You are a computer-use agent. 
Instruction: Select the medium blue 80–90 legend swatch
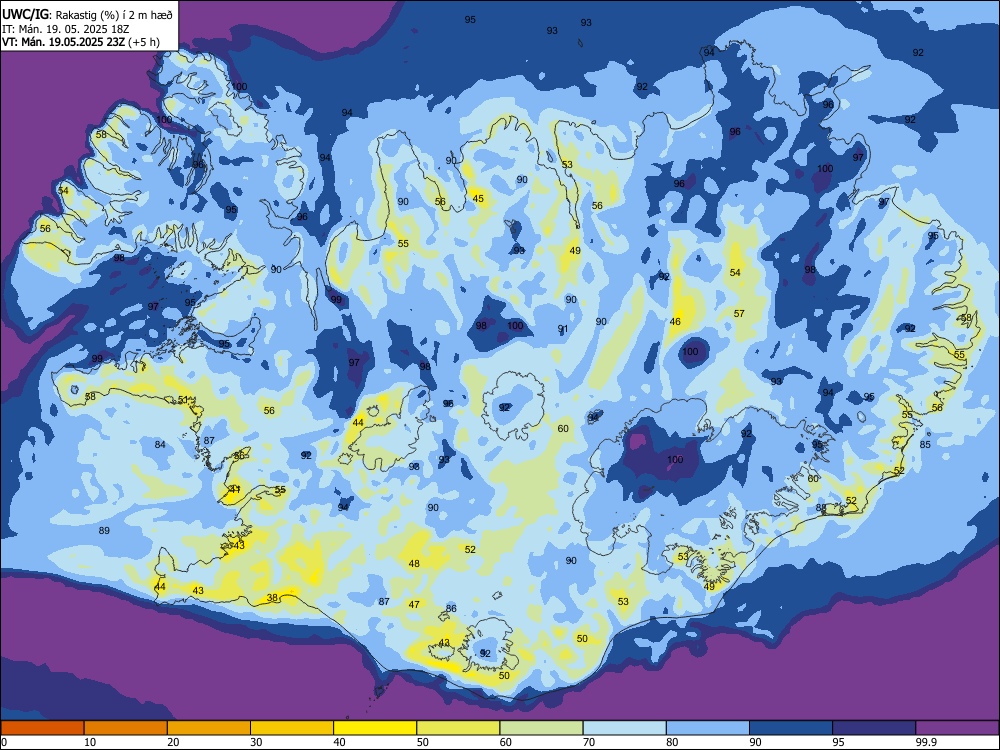[708, 728]
